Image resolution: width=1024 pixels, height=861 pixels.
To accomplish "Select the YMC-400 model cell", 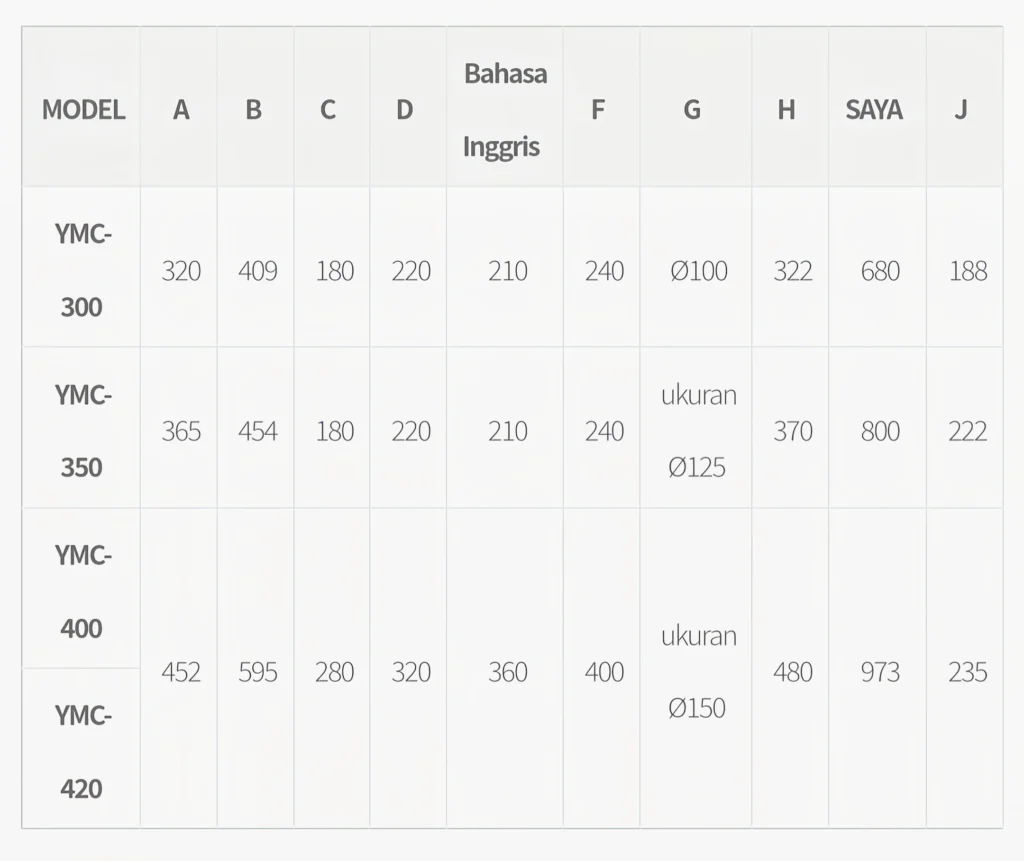I will pos(82,591).
